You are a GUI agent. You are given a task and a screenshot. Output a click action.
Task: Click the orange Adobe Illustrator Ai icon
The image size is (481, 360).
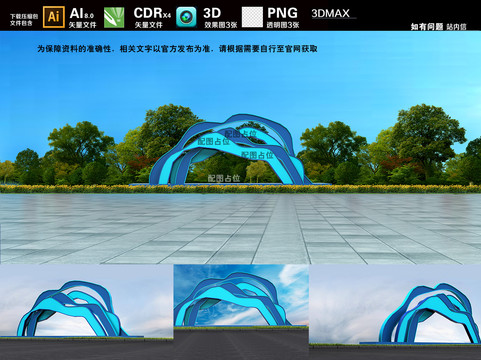[x=54, y=17]
